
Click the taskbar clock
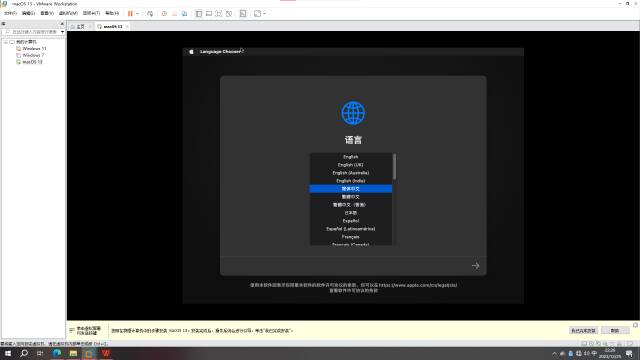610,353
